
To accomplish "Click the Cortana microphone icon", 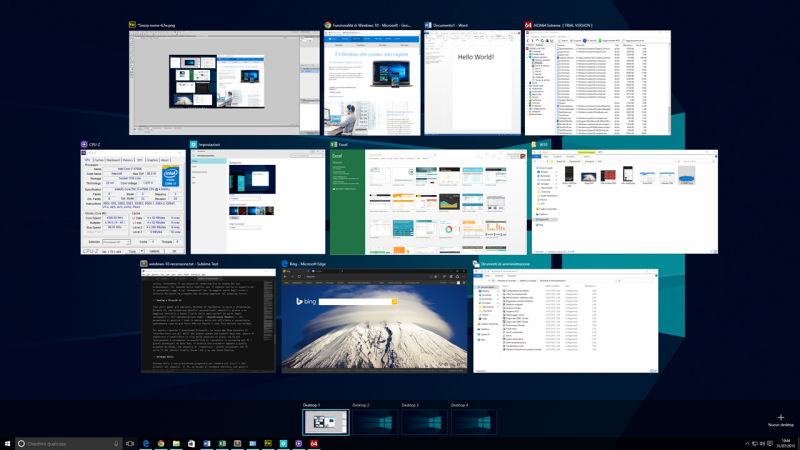I will (116, 443).
